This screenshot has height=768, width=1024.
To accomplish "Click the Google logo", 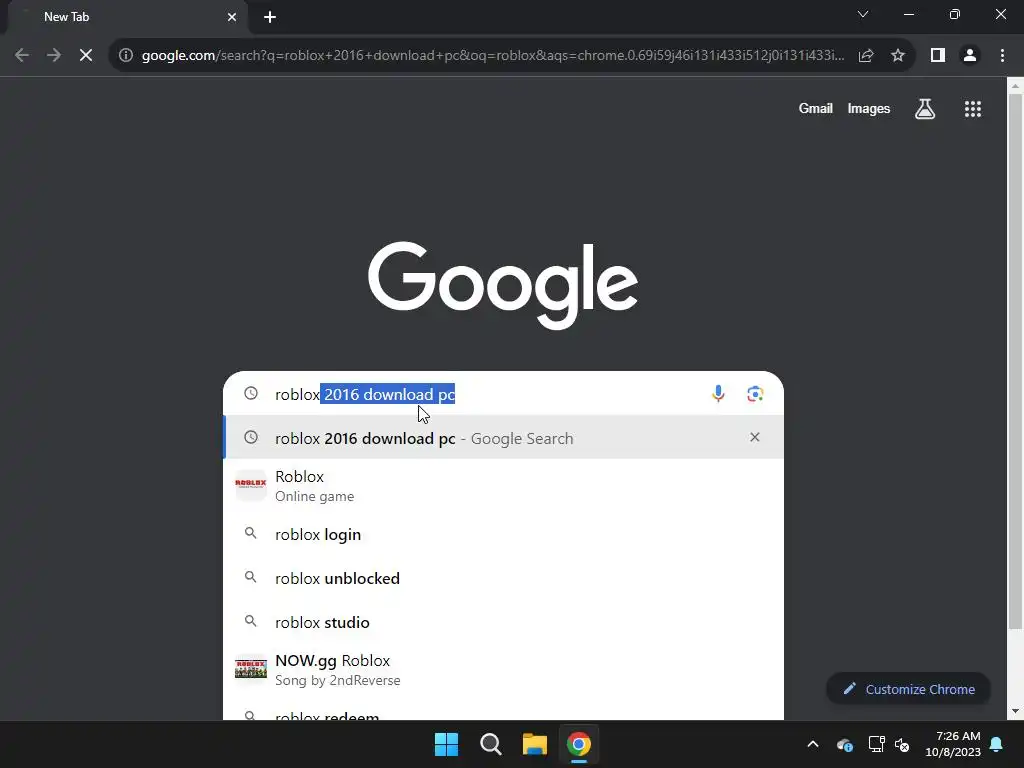I will 503,285.
